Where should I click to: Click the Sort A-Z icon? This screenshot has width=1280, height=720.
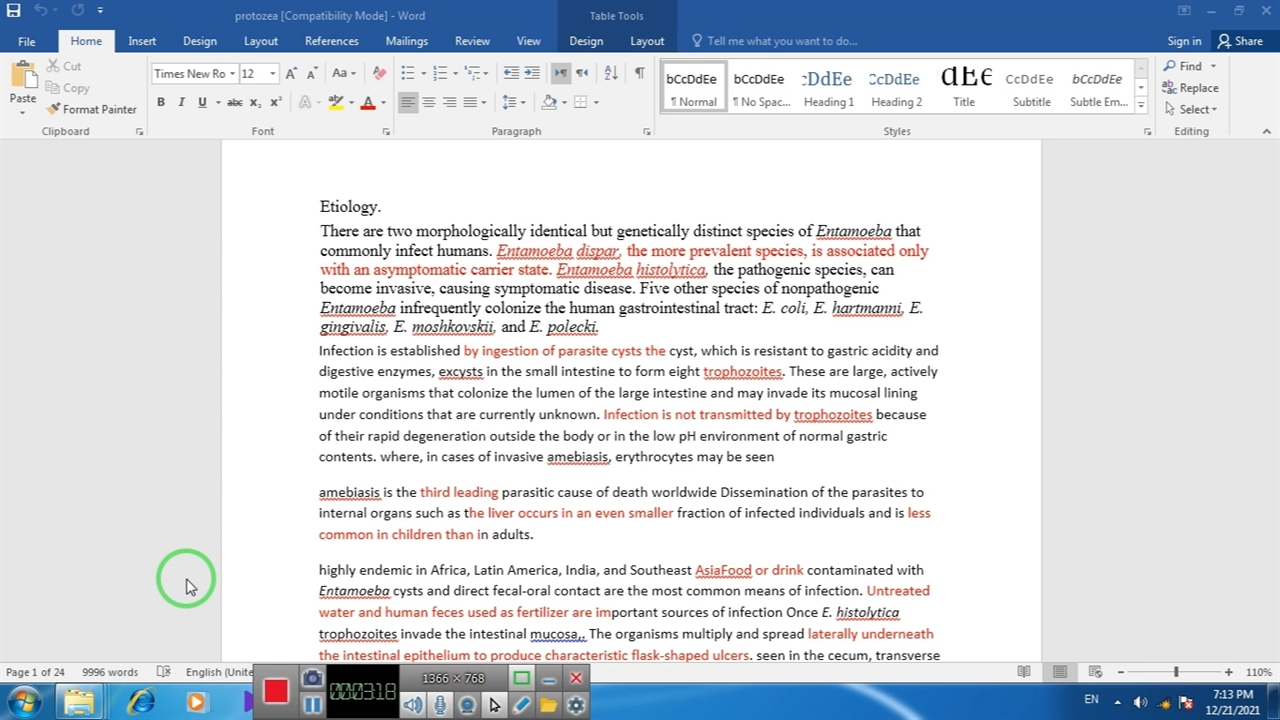(611, 73)
